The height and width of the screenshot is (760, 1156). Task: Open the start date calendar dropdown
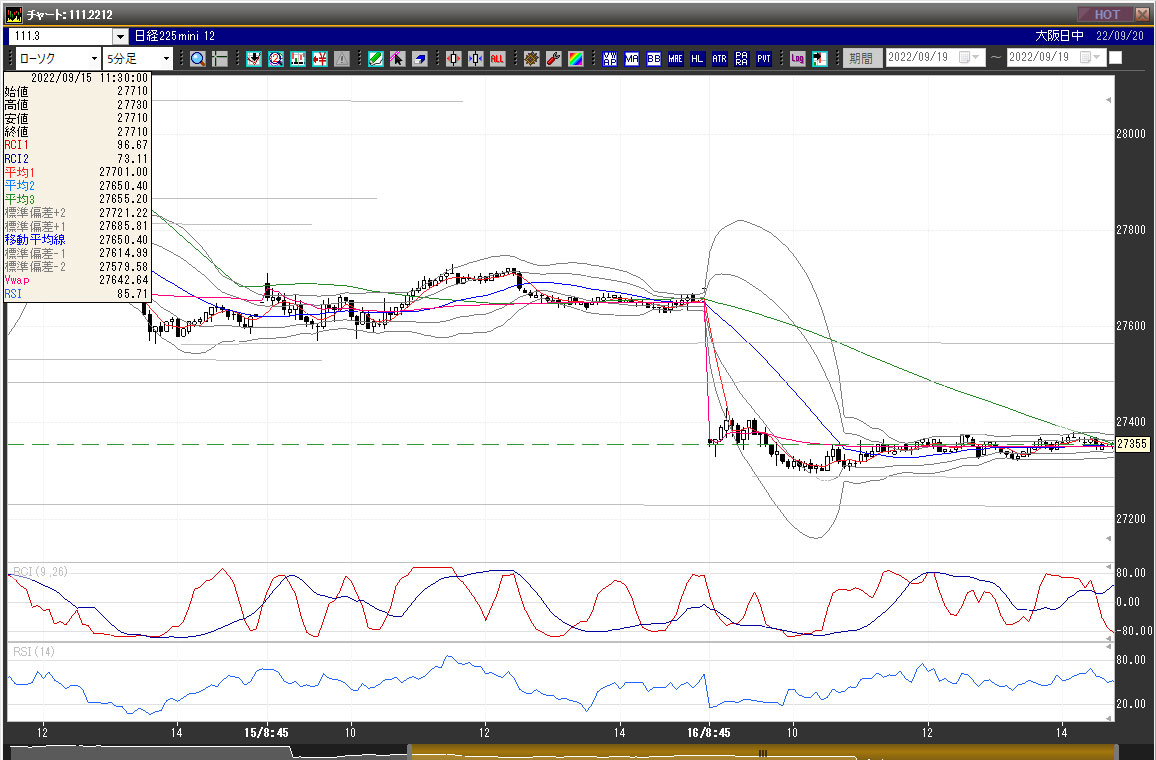click(x=969, y=57)
